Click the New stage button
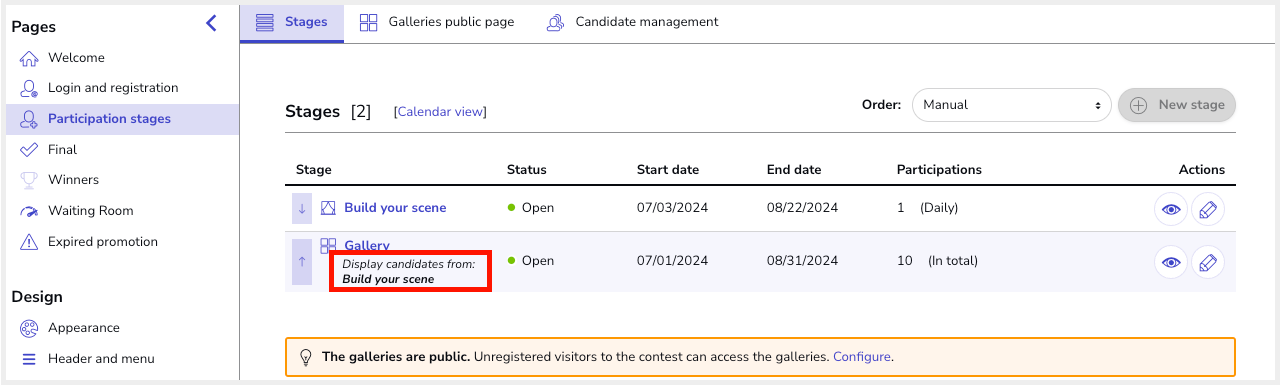The width and height of the screenshot is (1280, 386). [1177, 104]
